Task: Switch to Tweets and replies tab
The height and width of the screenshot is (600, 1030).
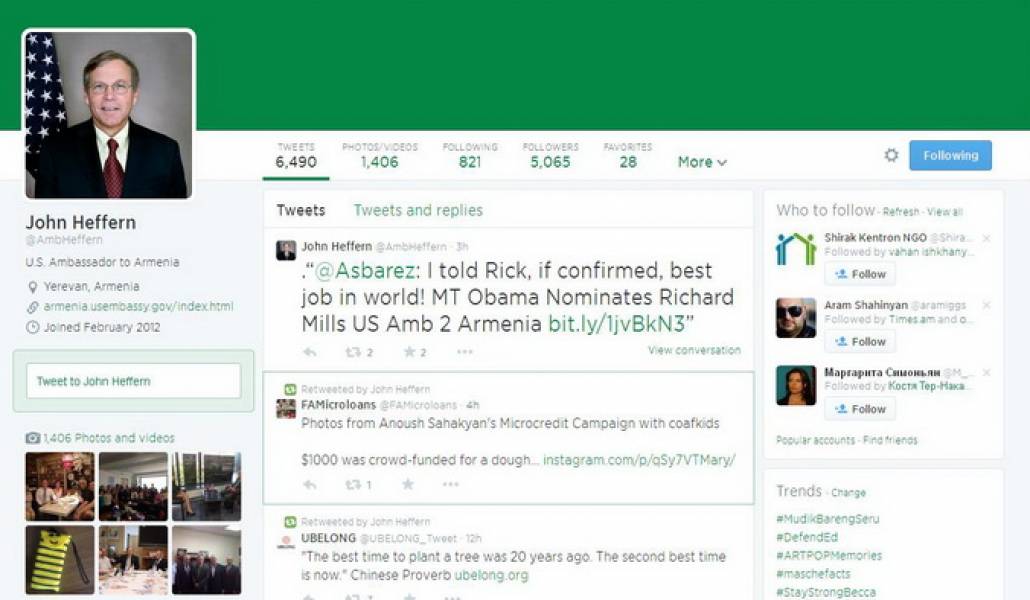Action: (418, 210)
